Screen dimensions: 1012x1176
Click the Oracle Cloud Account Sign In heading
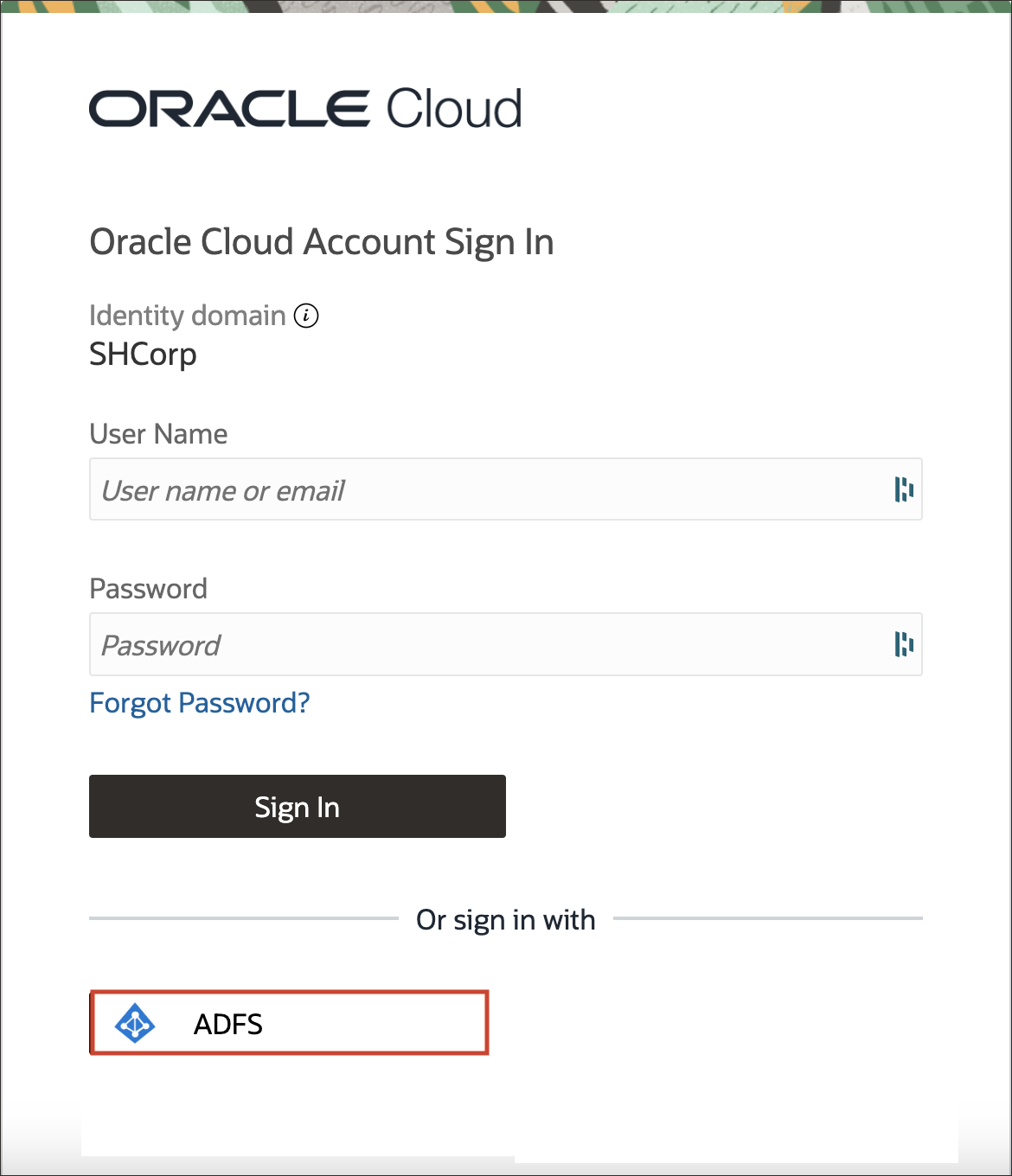click(322, 242)
